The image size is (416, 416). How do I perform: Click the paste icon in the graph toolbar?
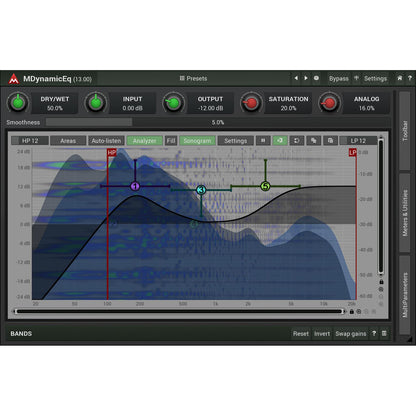[330, 141]
